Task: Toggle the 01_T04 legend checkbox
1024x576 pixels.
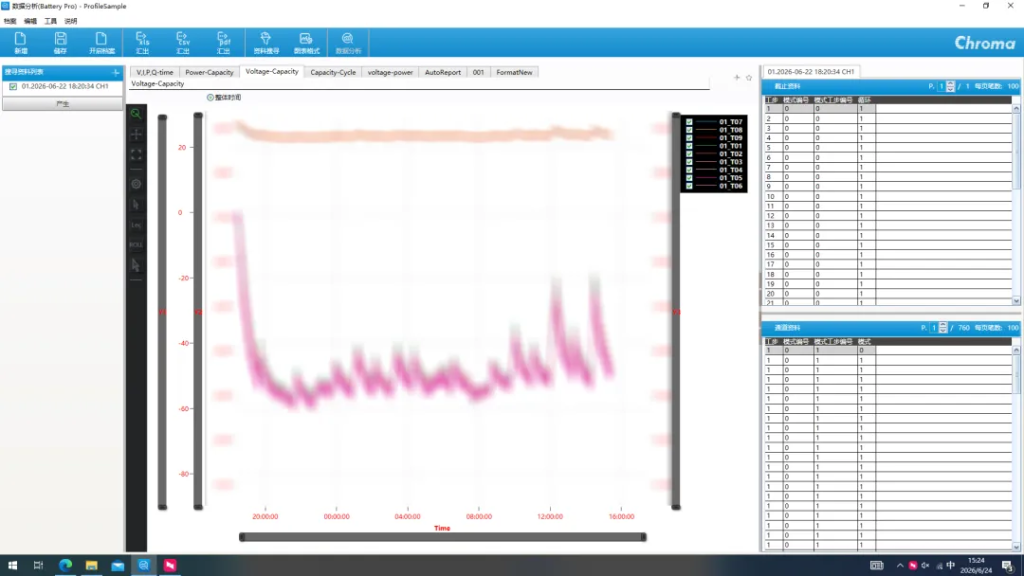Action: pos(689,170)
